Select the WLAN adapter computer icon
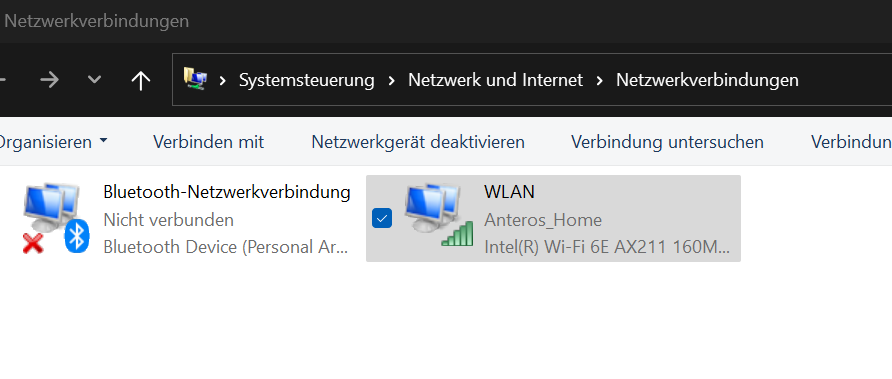This screenshot has width=892, height=379. [432, 208]
